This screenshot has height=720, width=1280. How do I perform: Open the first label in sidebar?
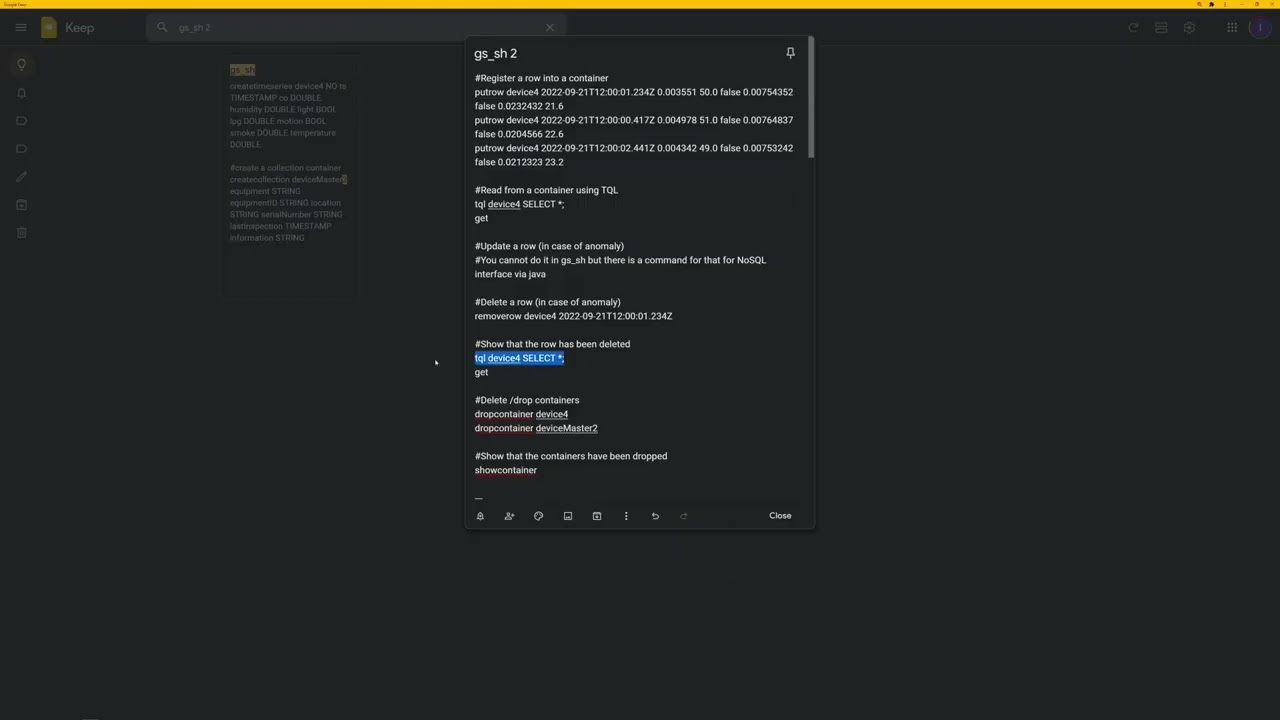pos(21,121)
